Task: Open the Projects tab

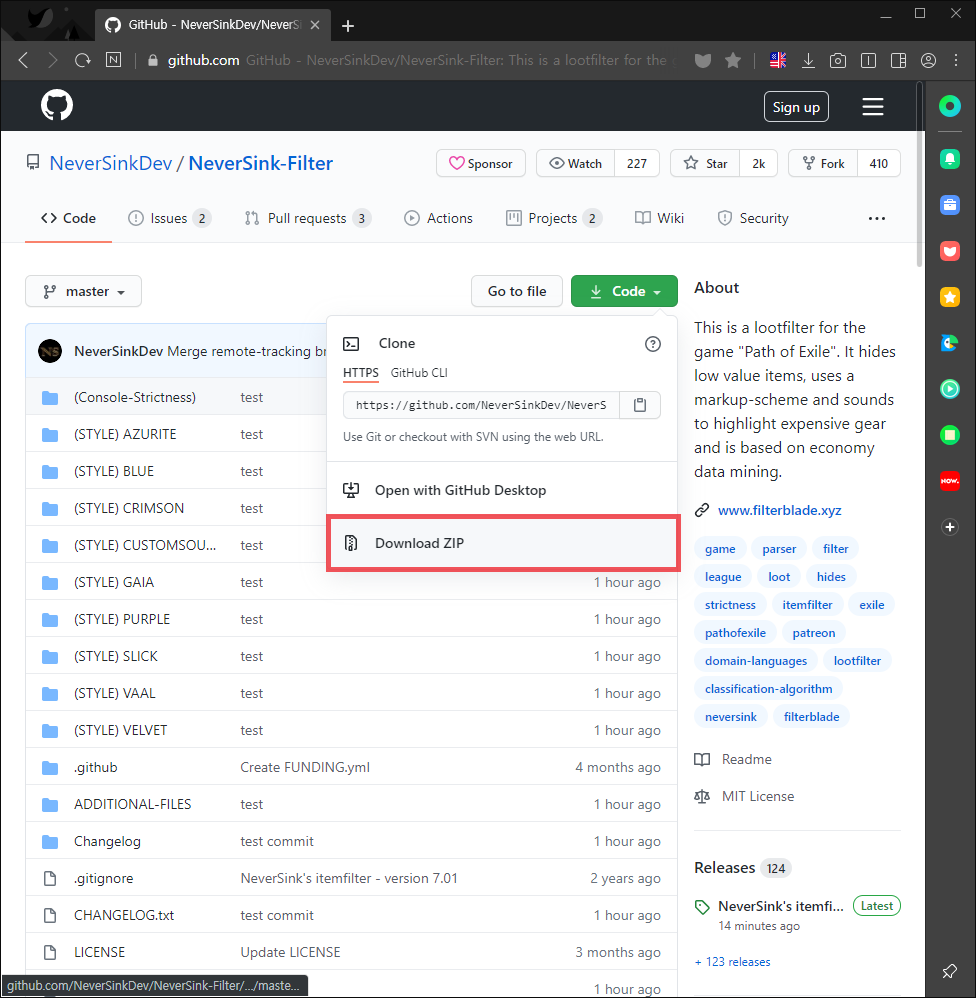Action: pyautogui.click(x=553, y=218)
